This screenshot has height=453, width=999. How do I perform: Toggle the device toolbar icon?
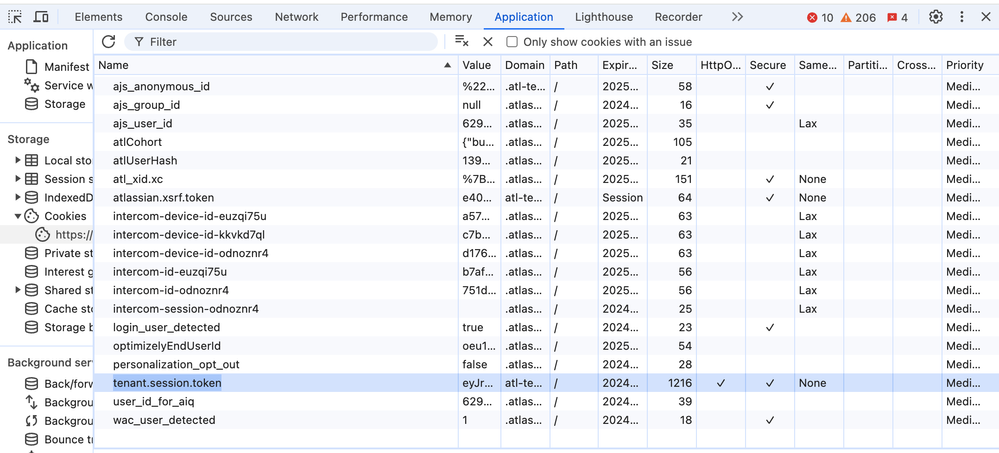(x=41, y=17)
